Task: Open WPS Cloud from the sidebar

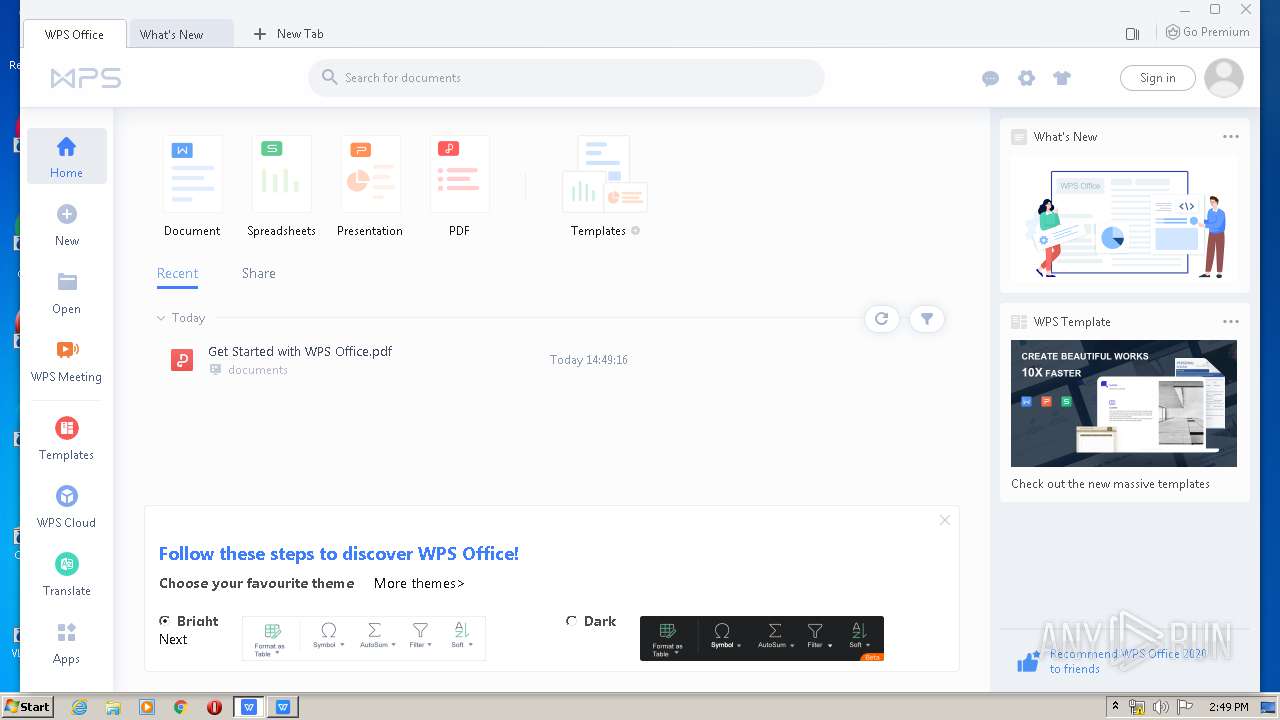Action: 66,506
